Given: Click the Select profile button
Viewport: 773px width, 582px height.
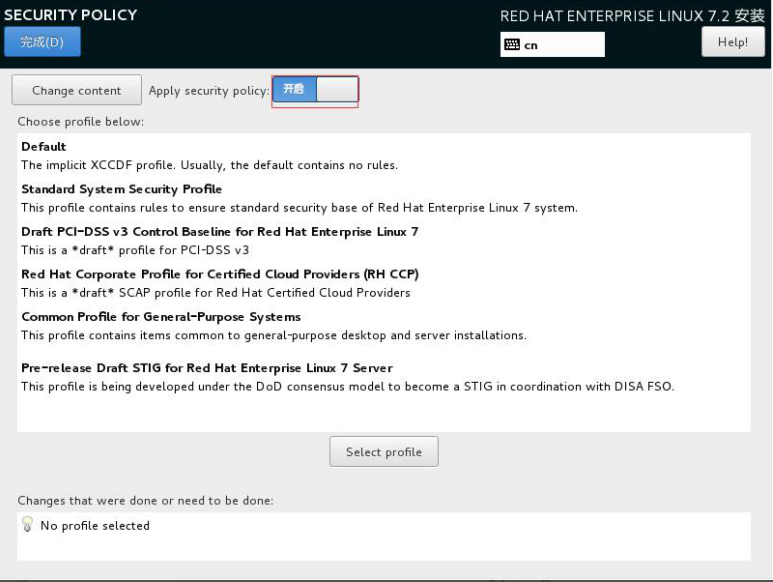Looking at the screenshot, I should (384, 451).
